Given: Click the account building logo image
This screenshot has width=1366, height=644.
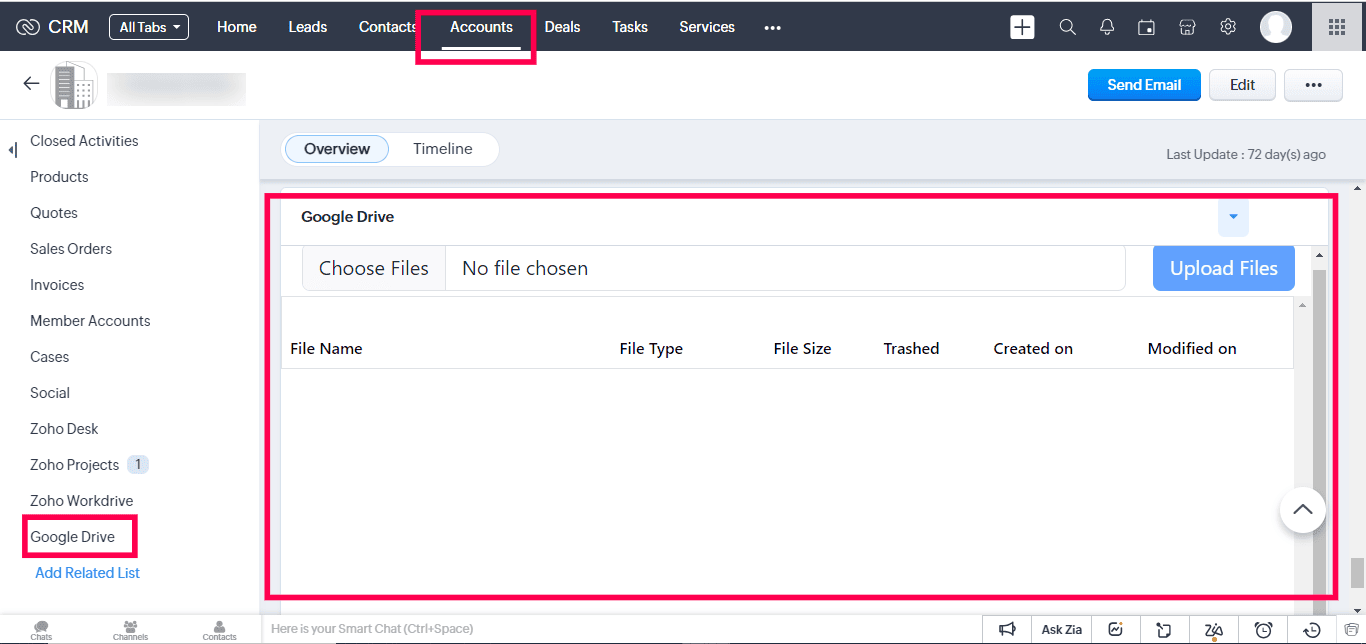Looking at the screenshot, I should pos(75,86).
